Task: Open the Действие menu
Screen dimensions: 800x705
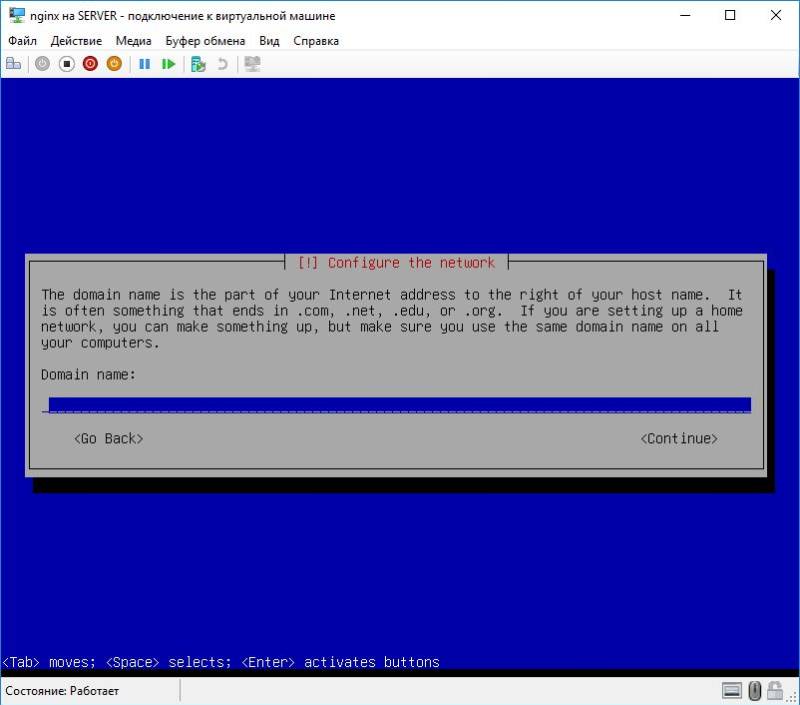Action: pyautogui.click(x=79, y=41)
